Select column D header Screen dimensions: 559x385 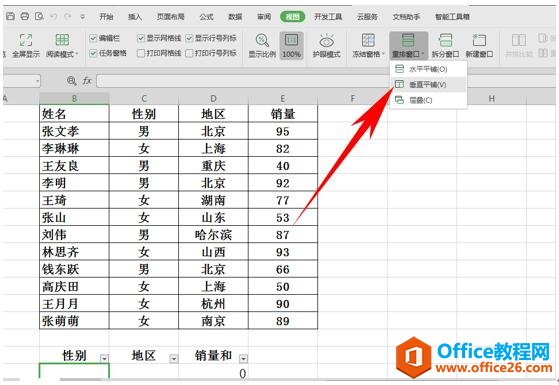pyautogui.click(x=213, y=98)
